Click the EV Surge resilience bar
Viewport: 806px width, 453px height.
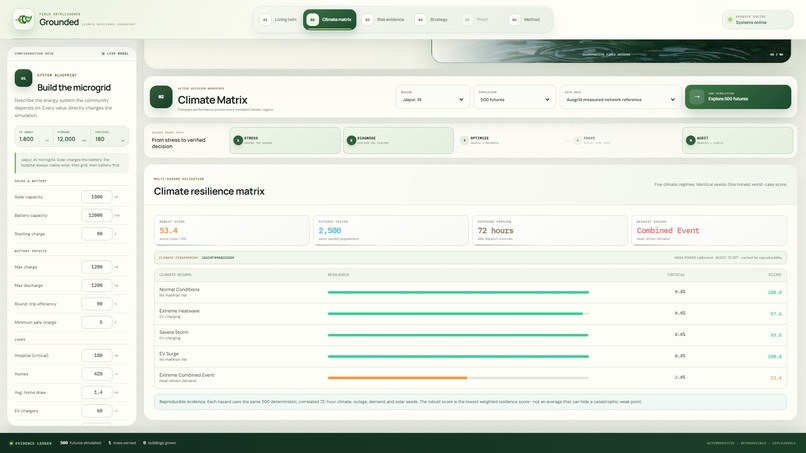(x=458, y=356)
